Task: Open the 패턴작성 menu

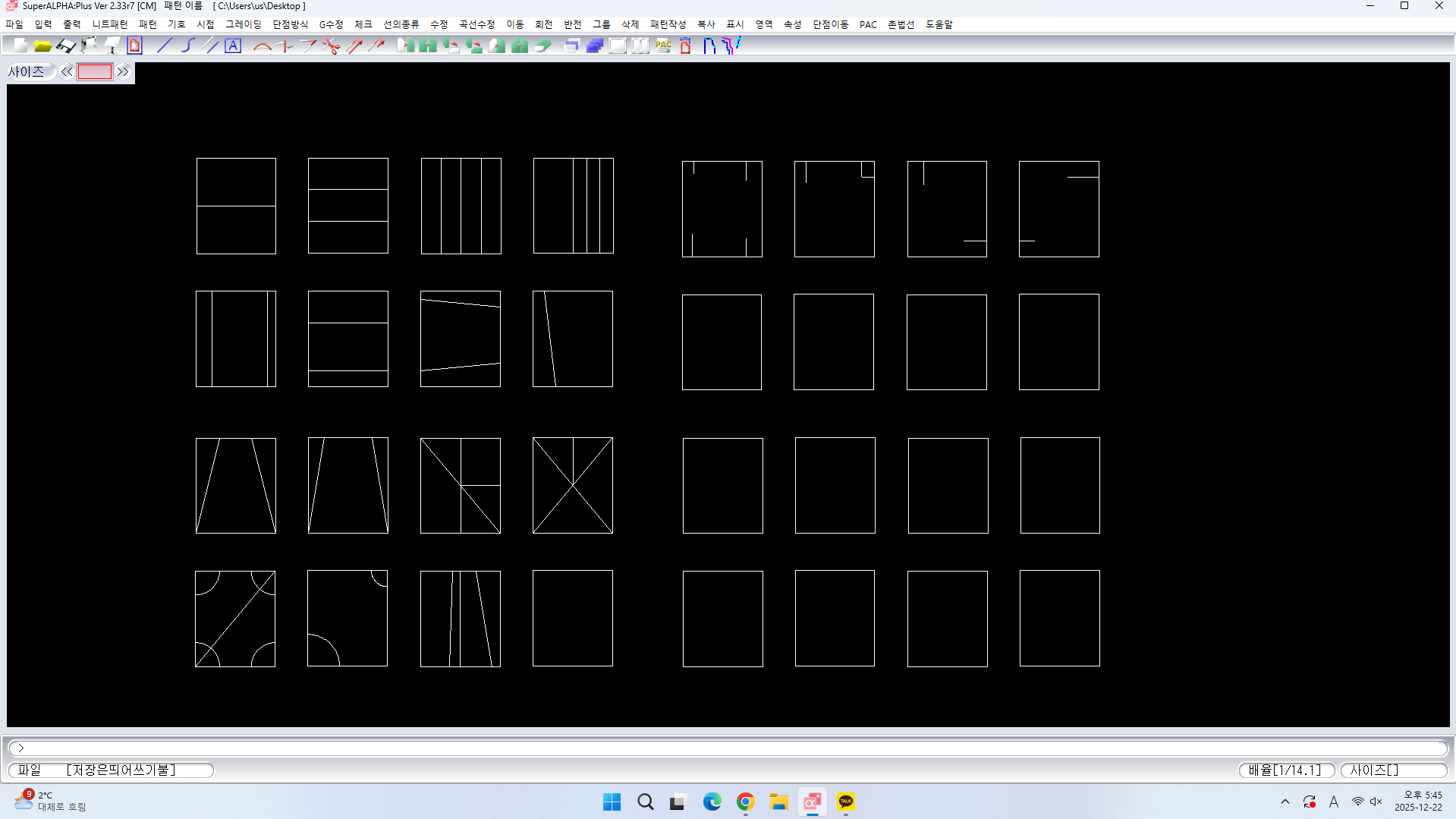Action: click(x=668, y=24)
